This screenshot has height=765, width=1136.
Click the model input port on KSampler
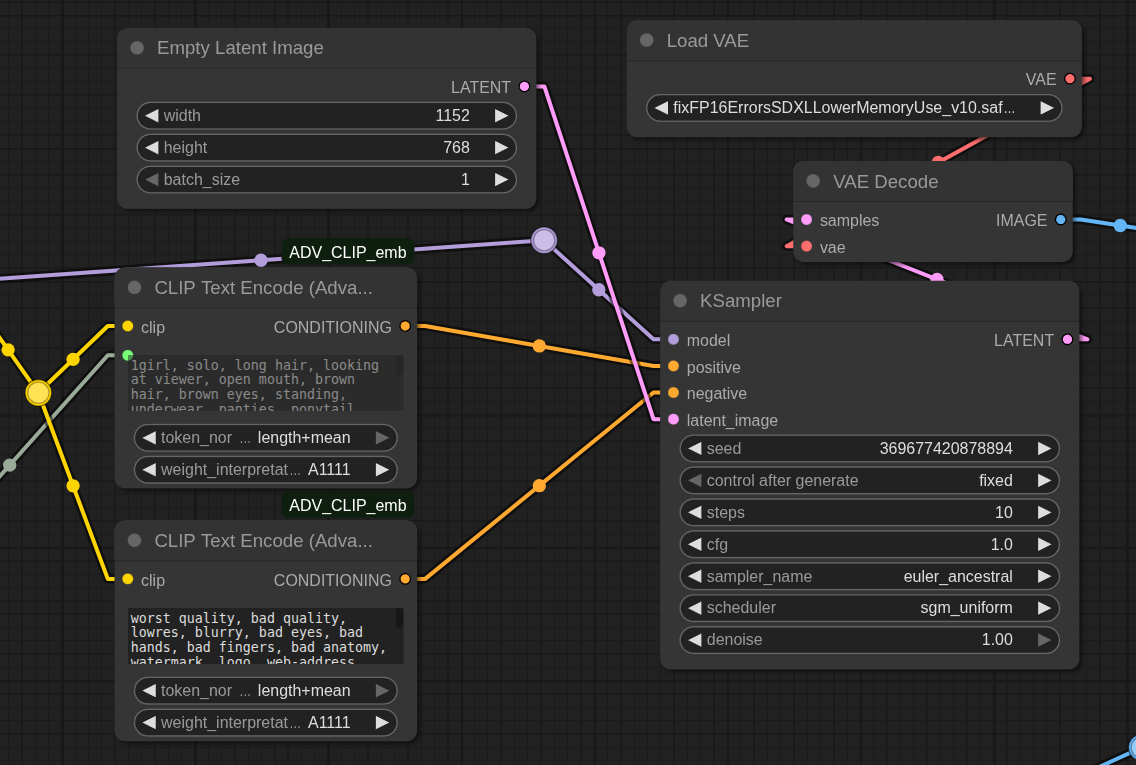673,340
